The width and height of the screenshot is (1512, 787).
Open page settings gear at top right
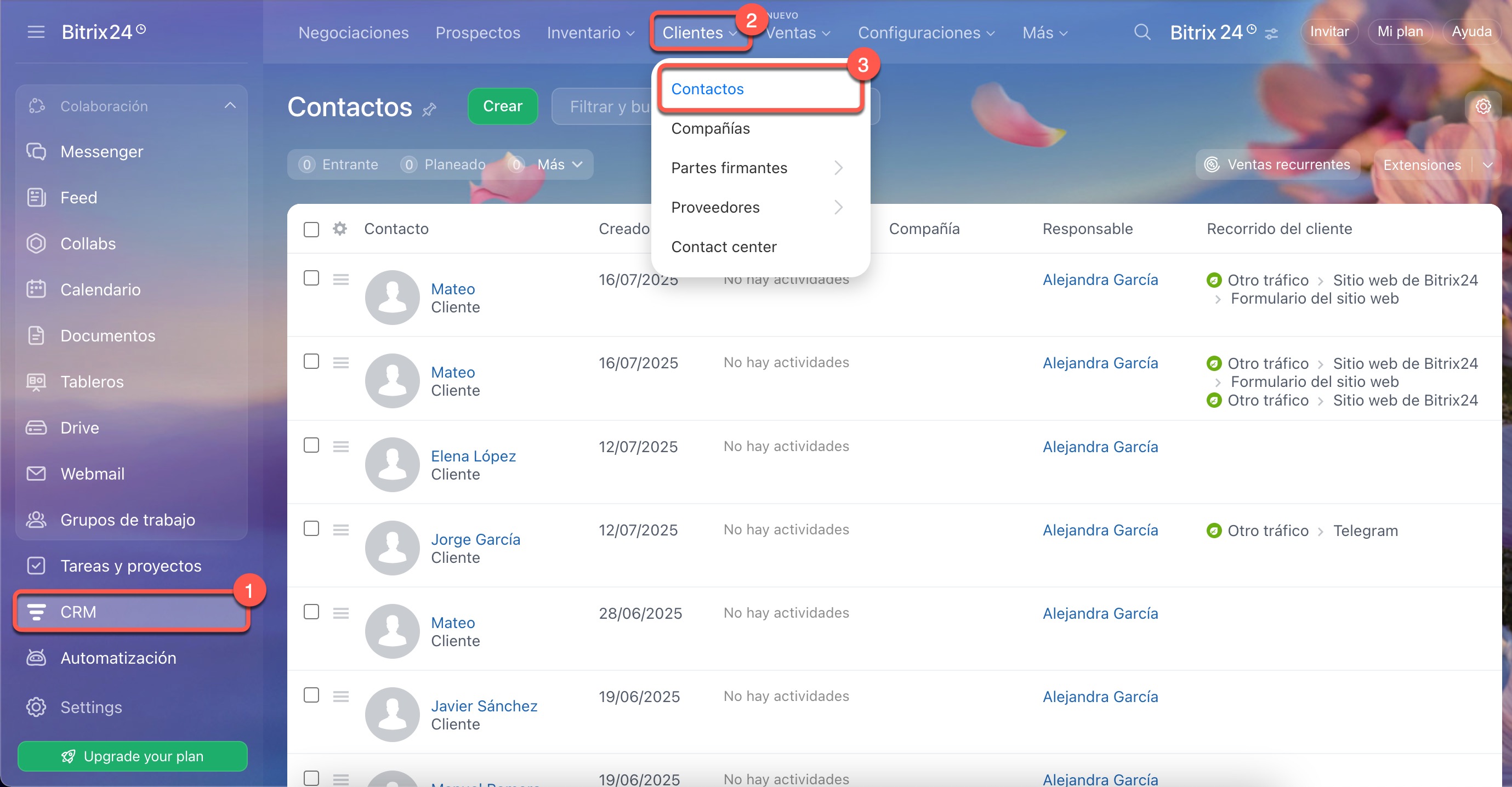pyautogui.click(x=1483, y=106)
